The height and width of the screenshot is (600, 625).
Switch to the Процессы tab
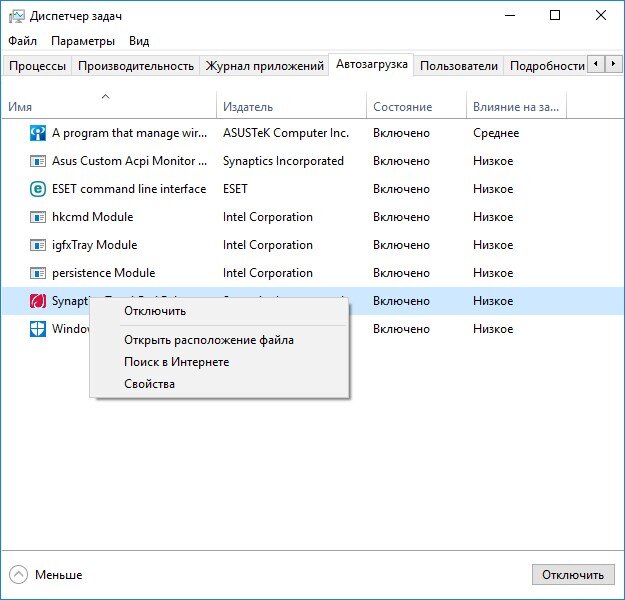(37, 66)
